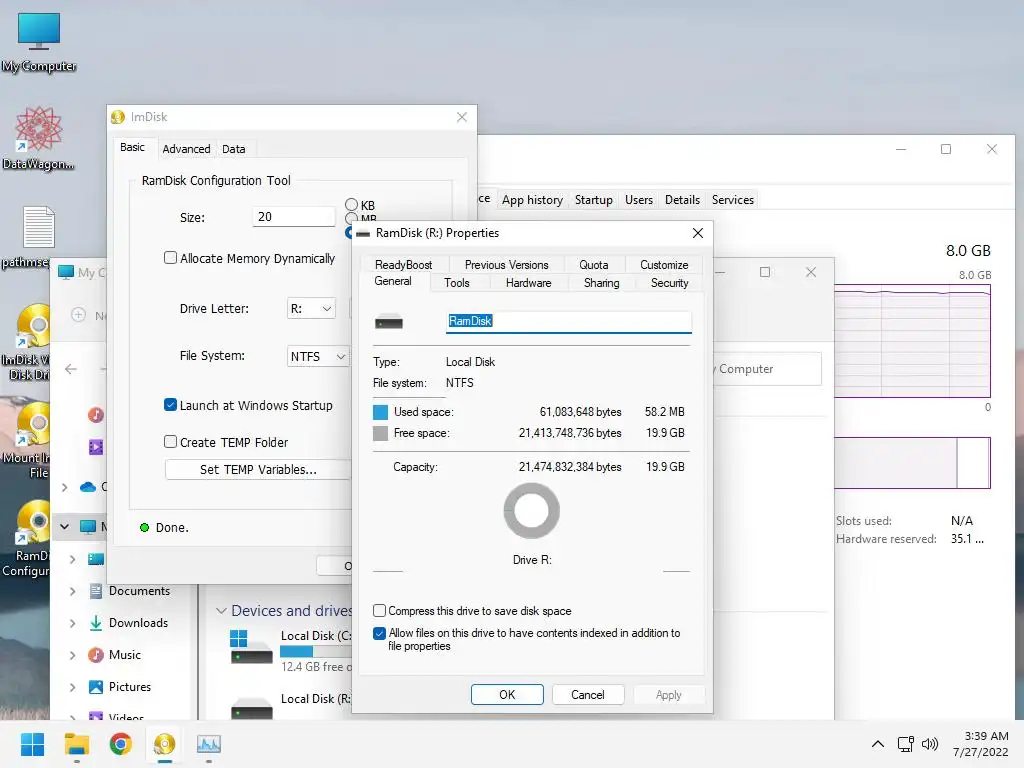Screen dimensions: 1024x768
Task: Open the Security tab in Properties
Action: 669,283
